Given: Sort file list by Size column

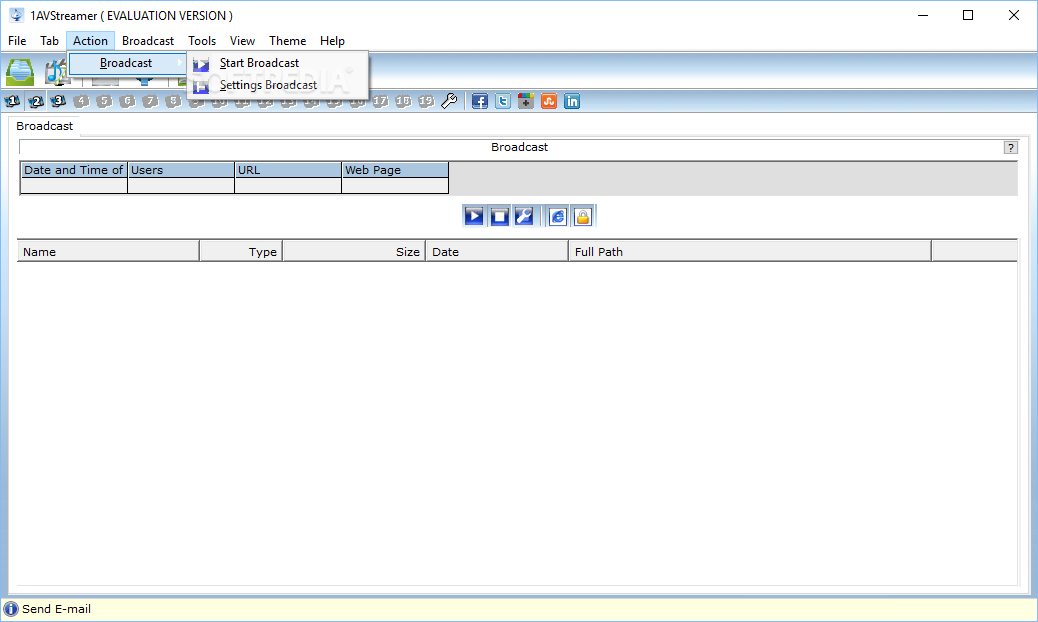Looking at the screenshot, I should click(x=354, y=251).
